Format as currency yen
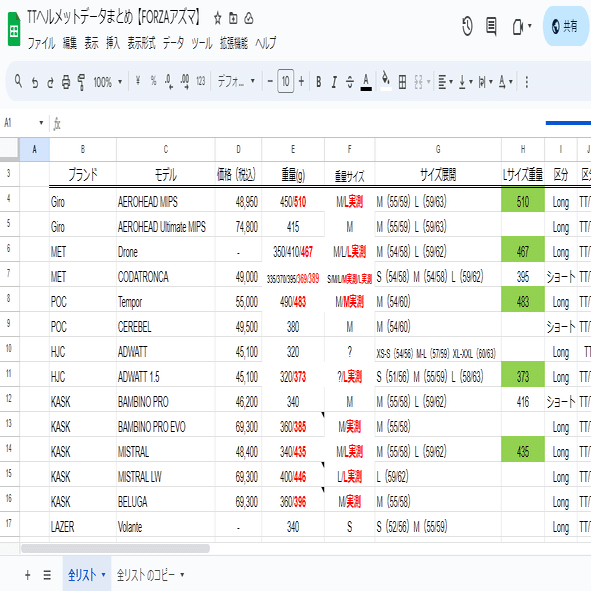 pos(138,81)
